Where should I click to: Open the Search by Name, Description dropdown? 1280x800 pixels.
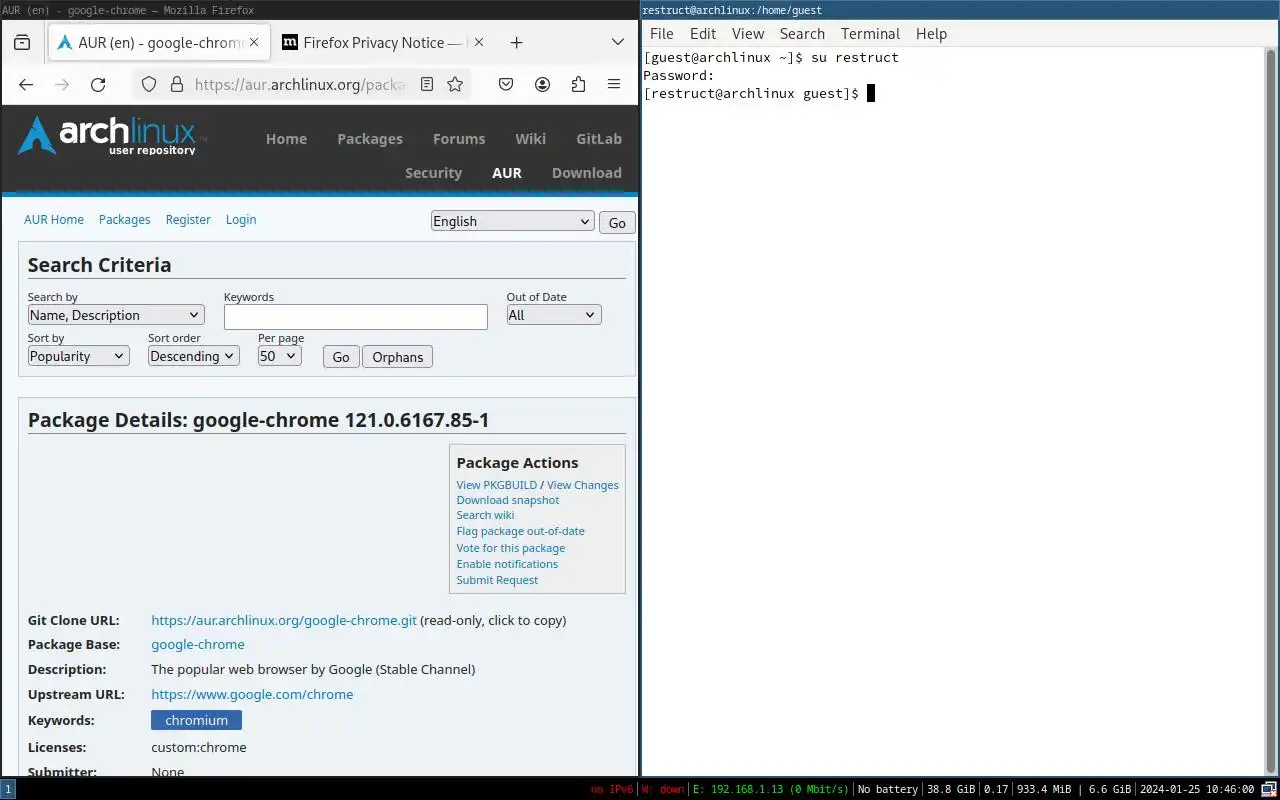pos(116,315)
